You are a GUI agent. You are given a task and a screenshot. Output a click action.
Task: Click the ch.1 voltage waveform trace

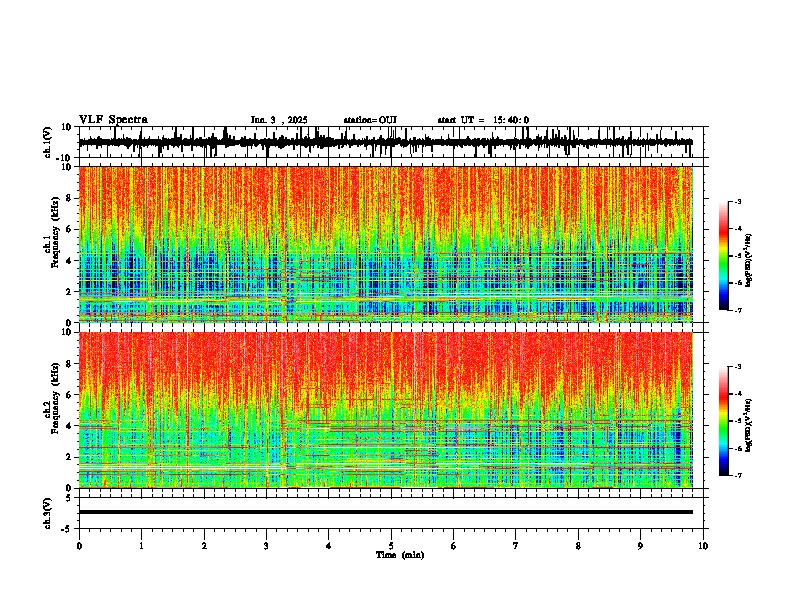tap(386, 142)
